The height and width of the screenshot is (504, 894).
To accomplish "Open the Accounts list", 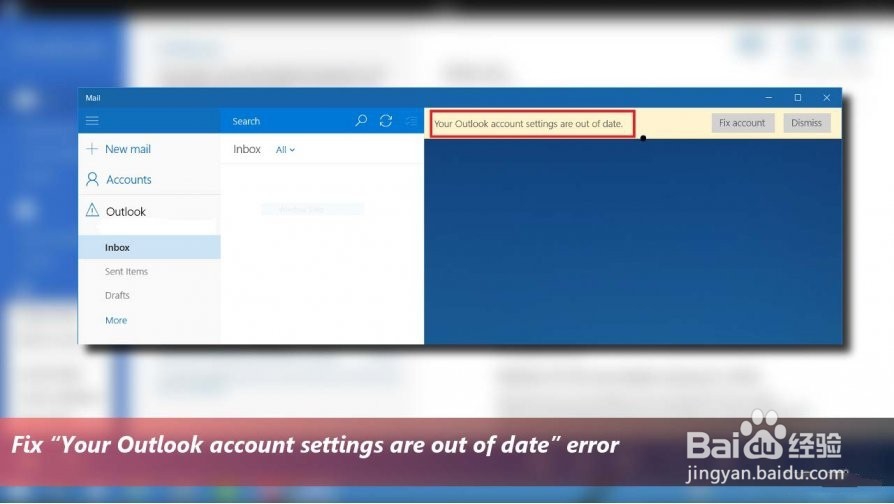I will [129, 180].
